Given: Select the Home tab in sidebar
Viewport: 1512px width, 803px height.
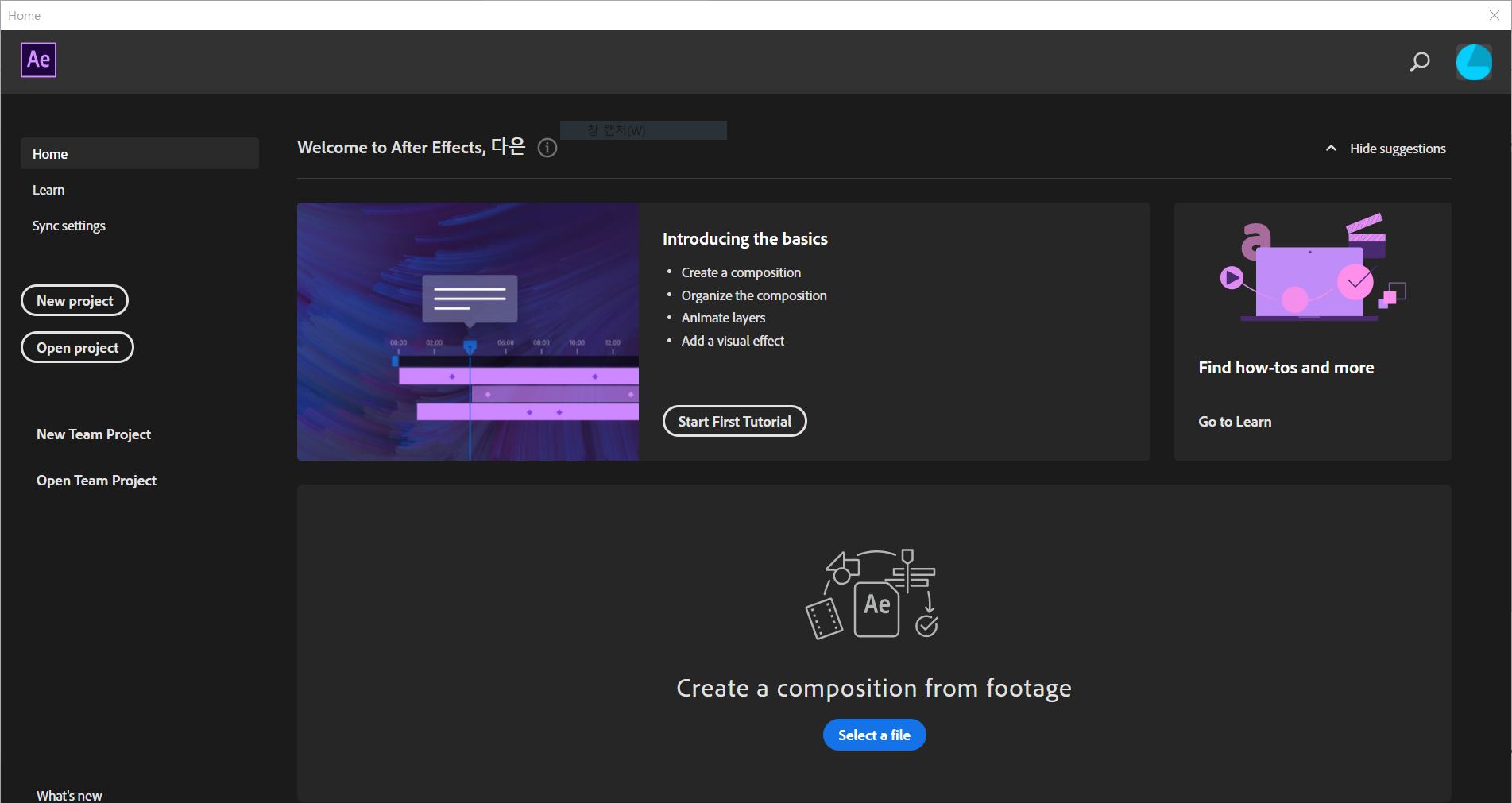Looking at the screenshot, I should click(x=140, y=154).
